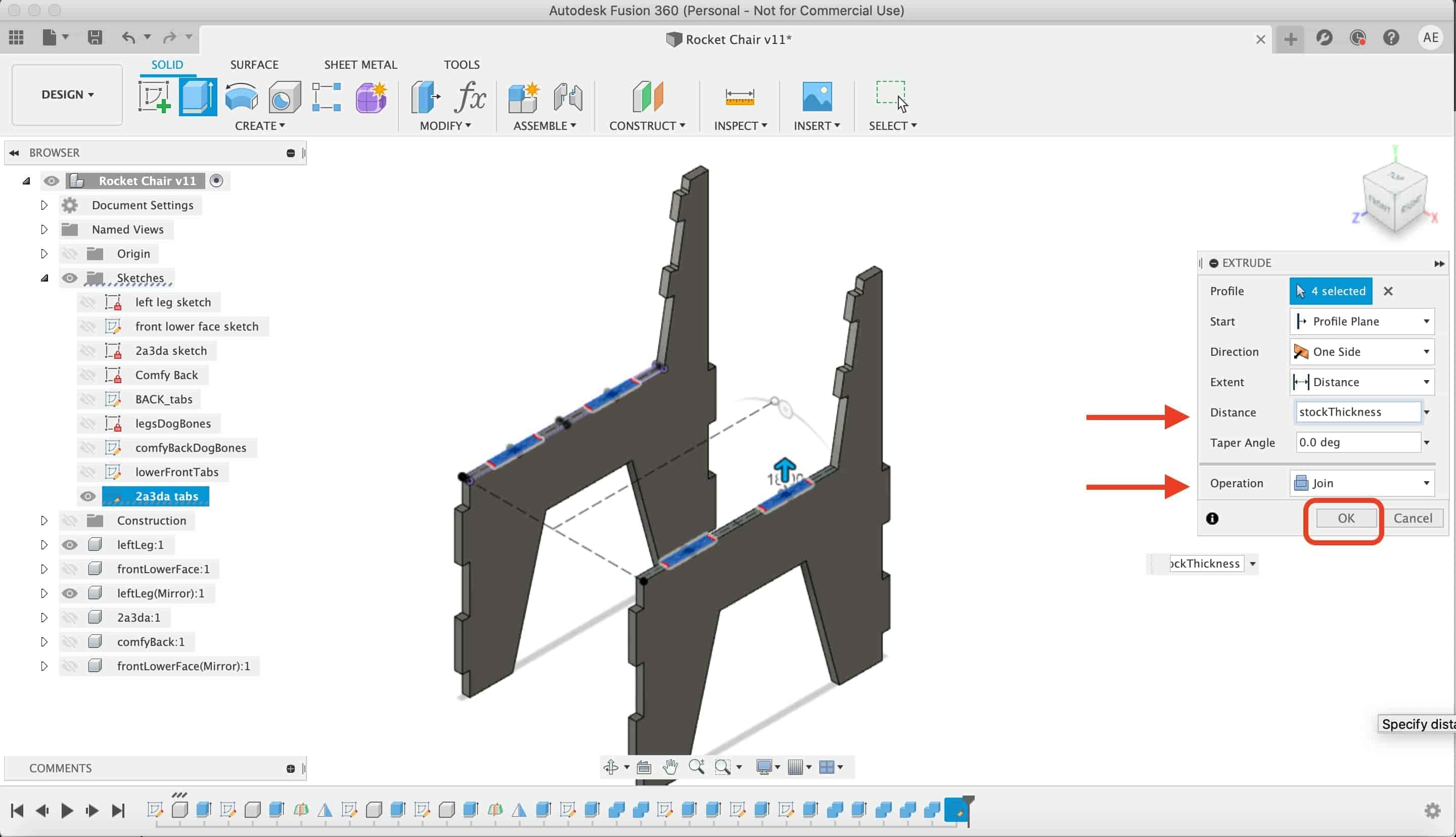Image resolution: width=1456 pixels, height=837 pixels.
Task: Click the Redo arrow
Action: pyautogui.click(x=169, y=38)
